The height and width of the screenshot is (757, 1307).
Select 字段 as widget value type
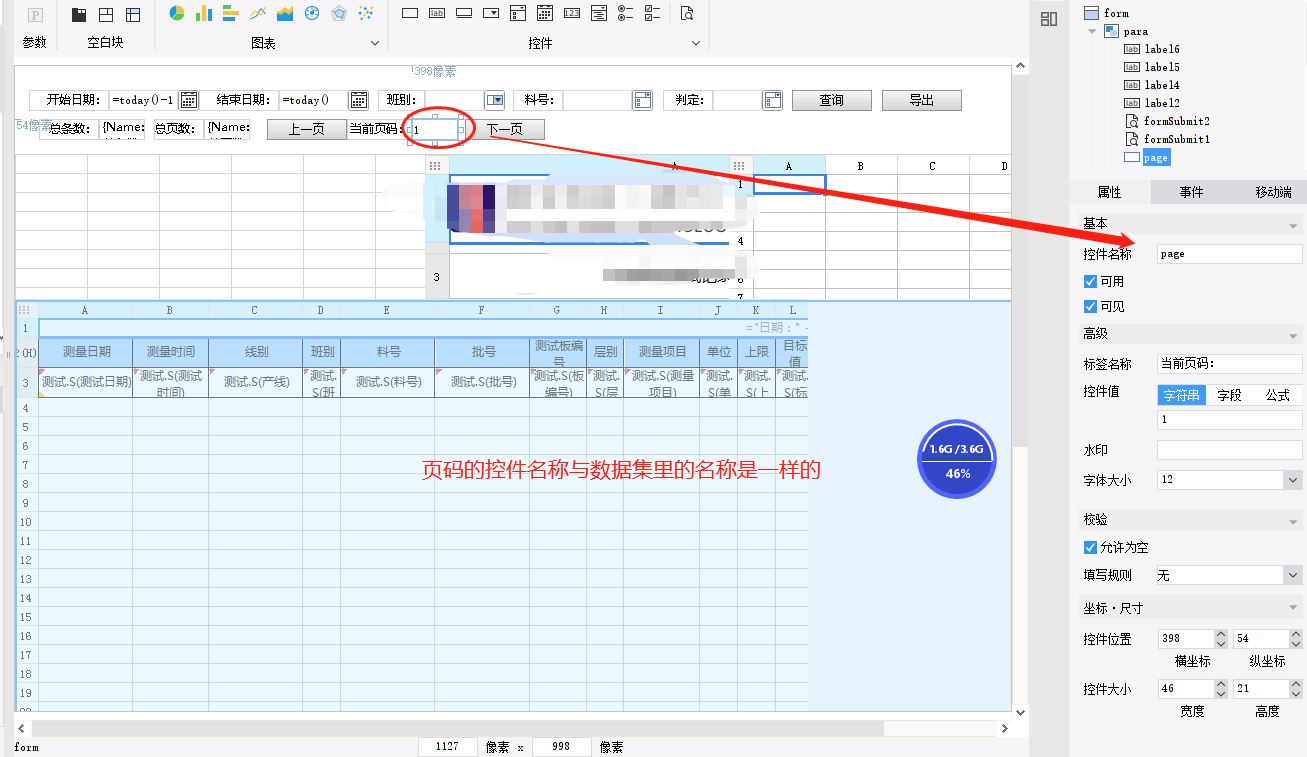1229,395
